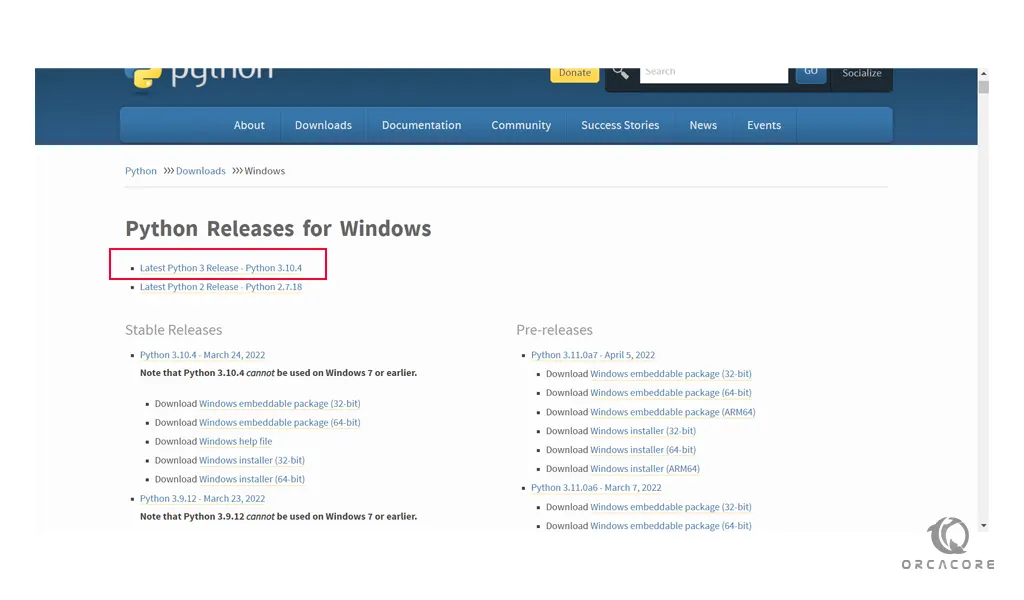Click the scrollbar up arrow
Viewport: 1024px width, 600px height.
click(984, 74)
